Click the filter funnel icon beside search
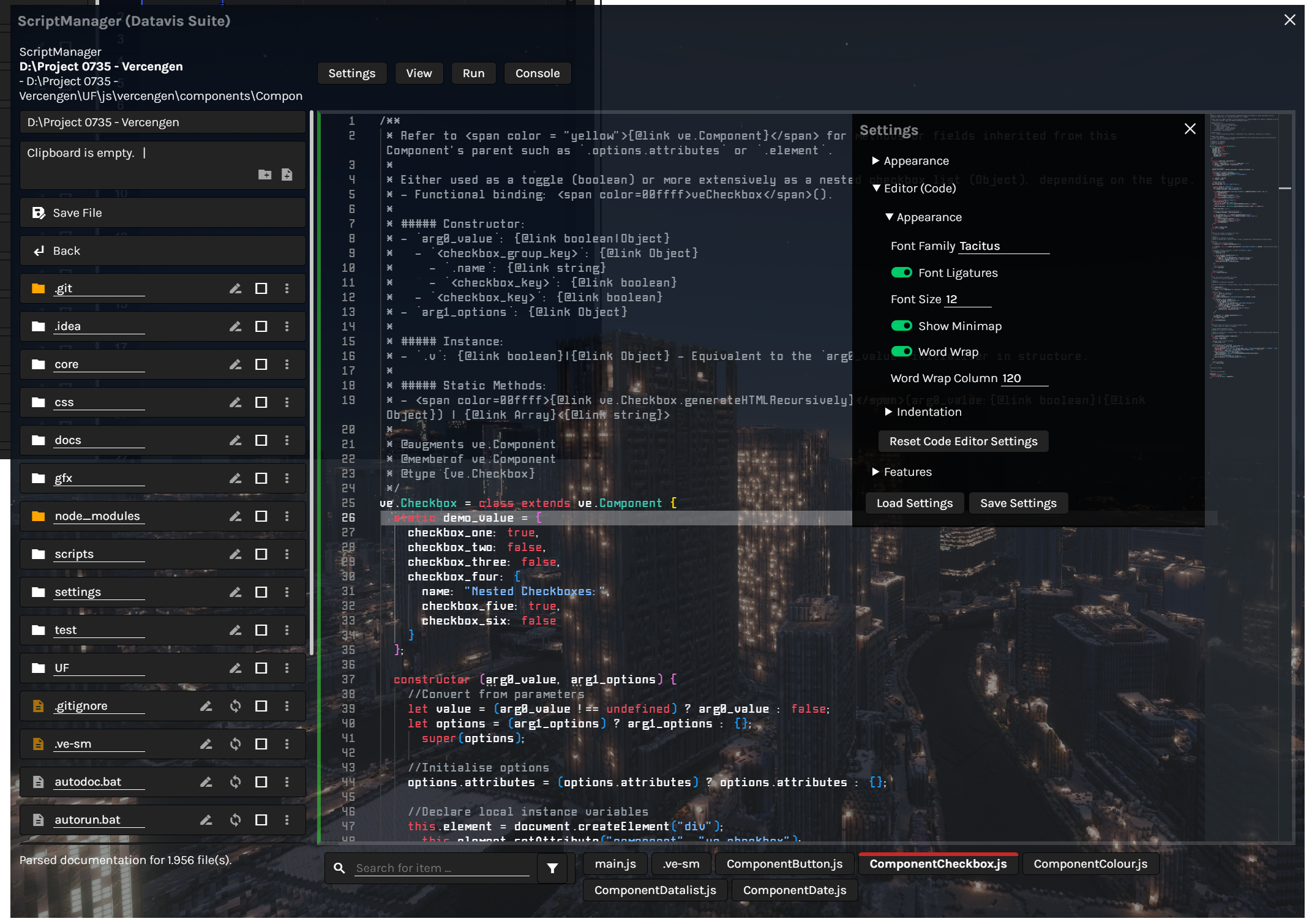 coord(552,868)
